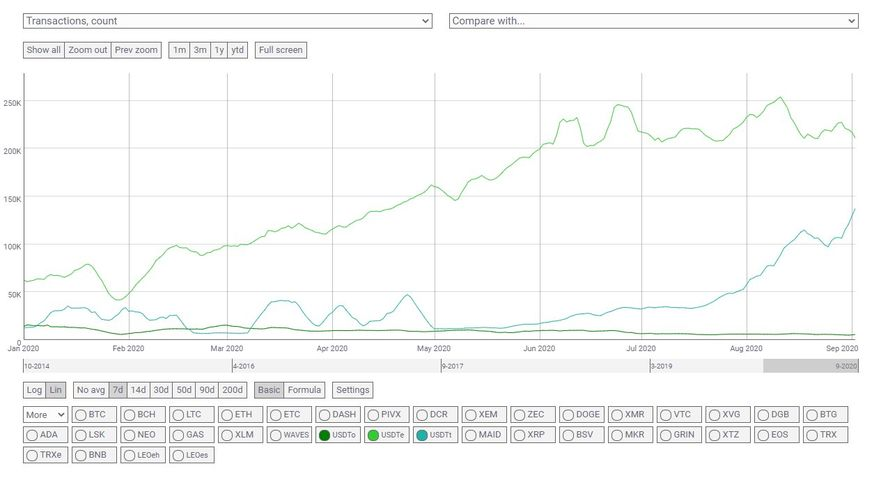Open the Transactions, count metric dropdown
The width and height of the screenshot is (881, 480).
click(227, 21)
